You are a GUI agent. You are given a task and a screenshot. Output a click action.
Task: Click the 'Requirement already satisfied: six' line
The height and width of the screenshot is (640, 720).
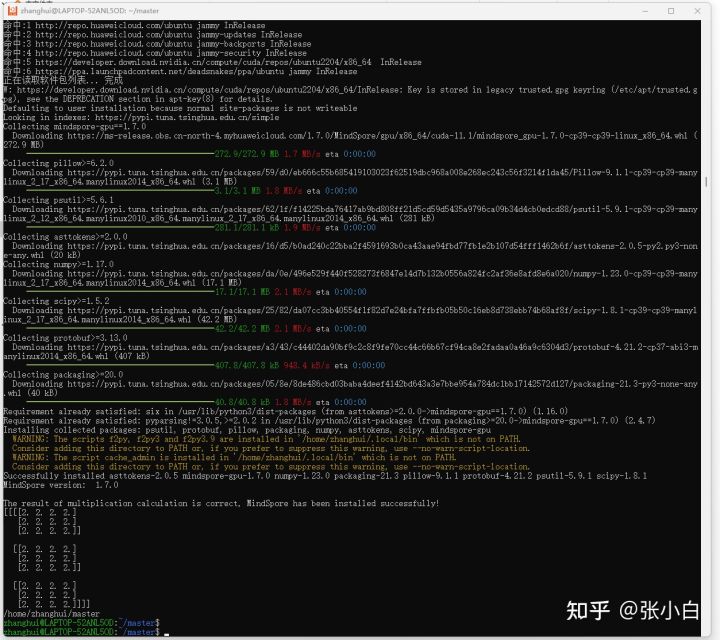pyautogui.click(x=286, y=411)
